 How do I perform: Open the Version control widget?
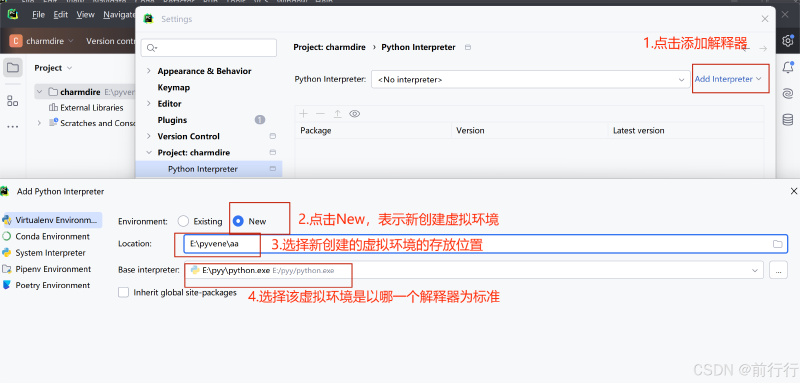click(110, 41)
